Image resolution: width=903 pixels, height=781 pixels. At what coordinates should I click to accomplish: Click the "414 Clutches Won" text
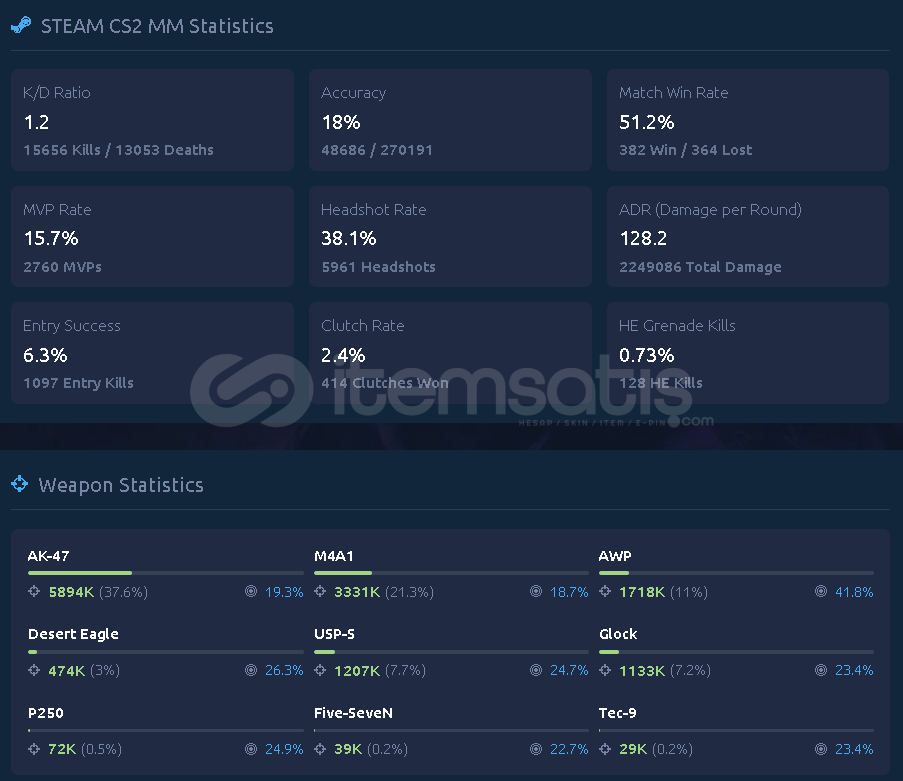point(385,383)
